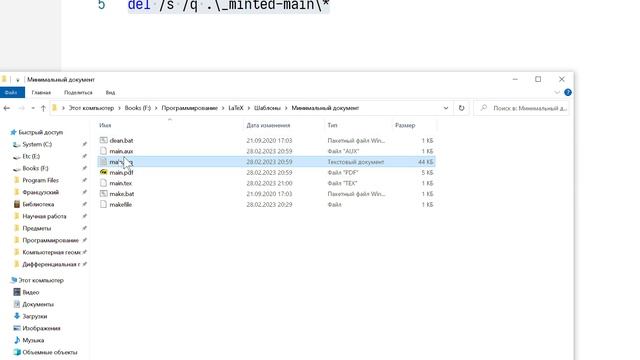Open the Главная ribbon tab
This screenshot has height=360, width=640.
point(41,93)
